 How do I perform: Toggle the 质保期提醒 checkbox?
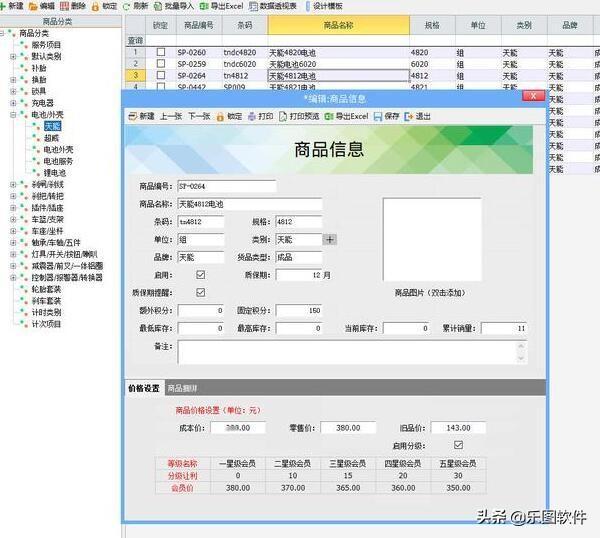pyautogui.click(x=201, y=293)
